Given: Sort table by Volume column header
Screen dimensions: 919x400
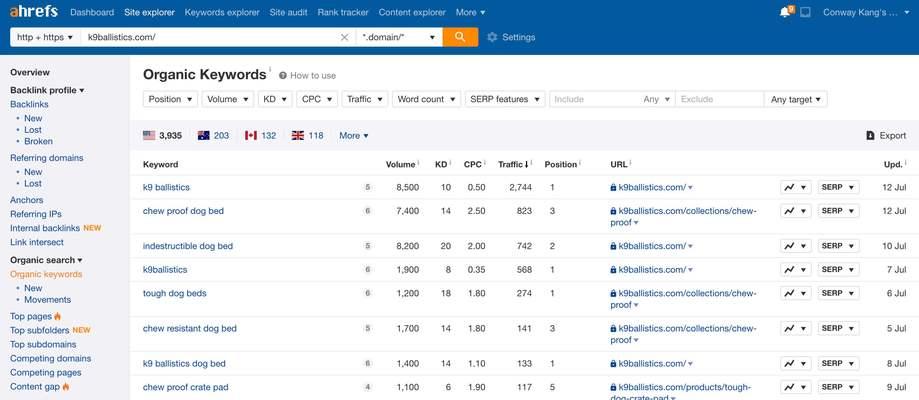Looking at the screenshot, I should tap(401, 164).
